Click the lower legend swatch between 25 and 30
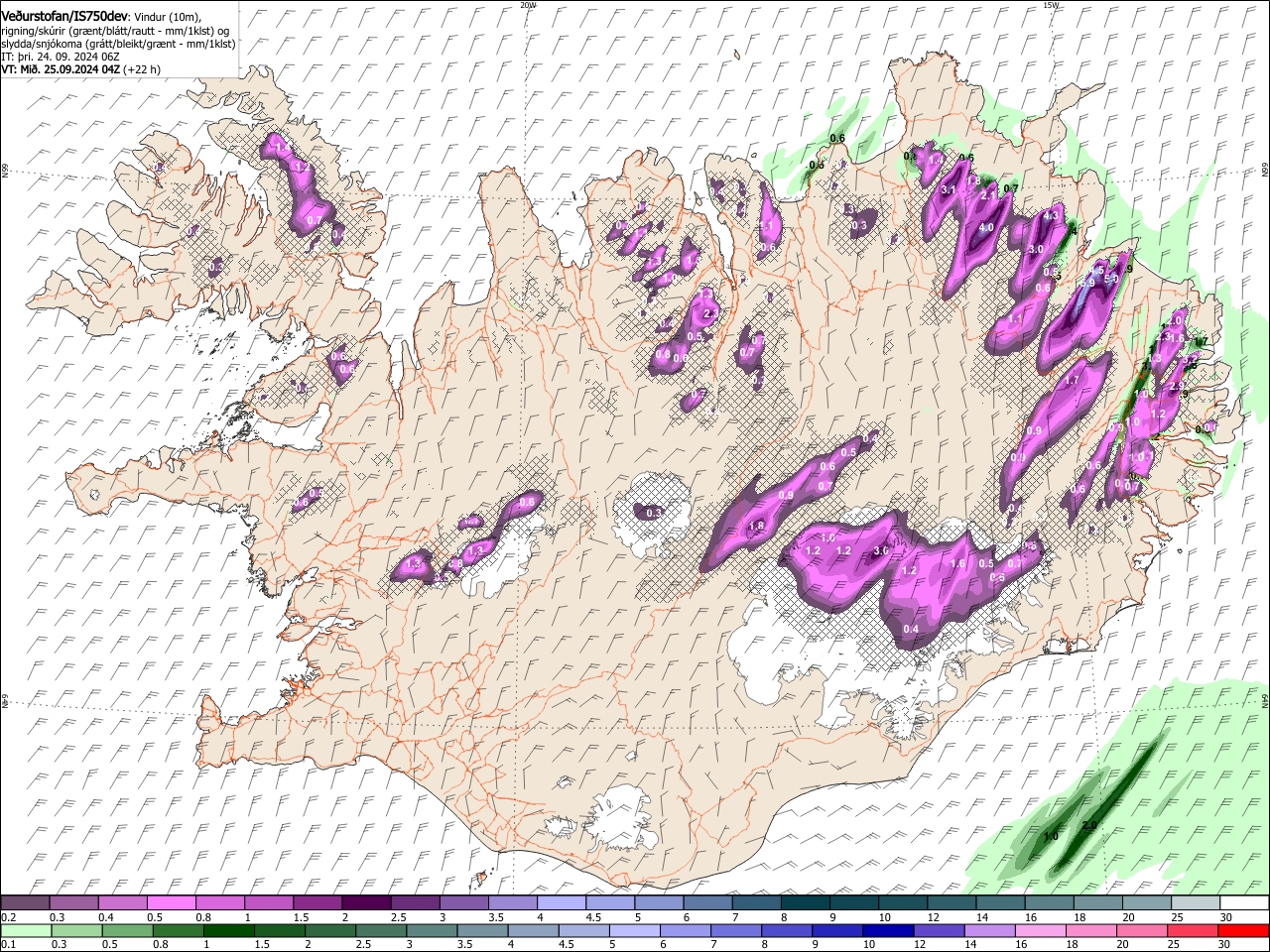Image resolution: width=1270 pixels, height=952 pixels. 1193,931
